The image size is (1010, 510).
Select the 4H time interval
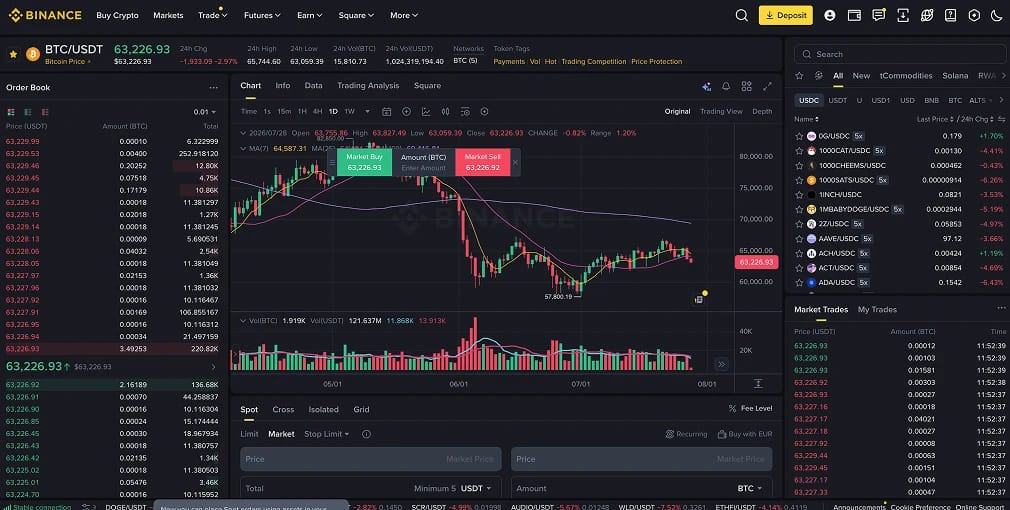318,111
